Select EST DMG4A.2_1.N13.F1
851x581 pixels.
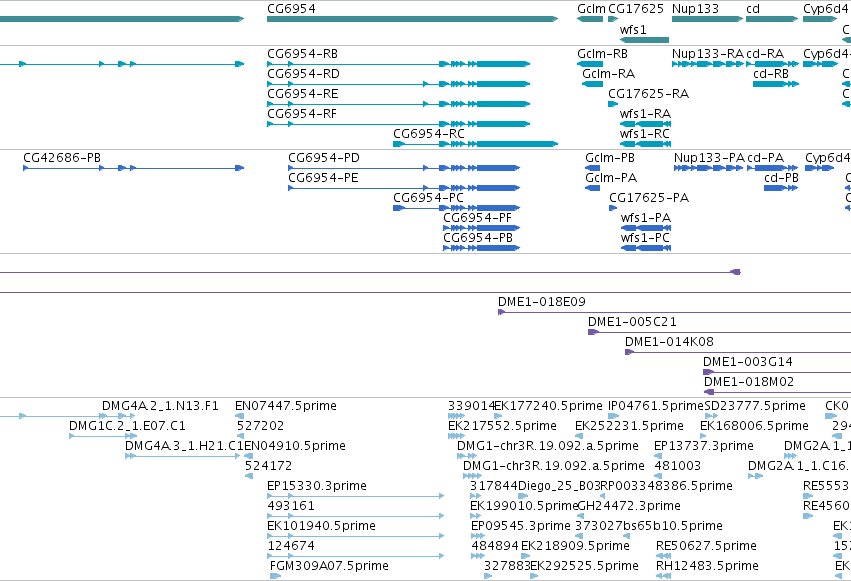160,406
